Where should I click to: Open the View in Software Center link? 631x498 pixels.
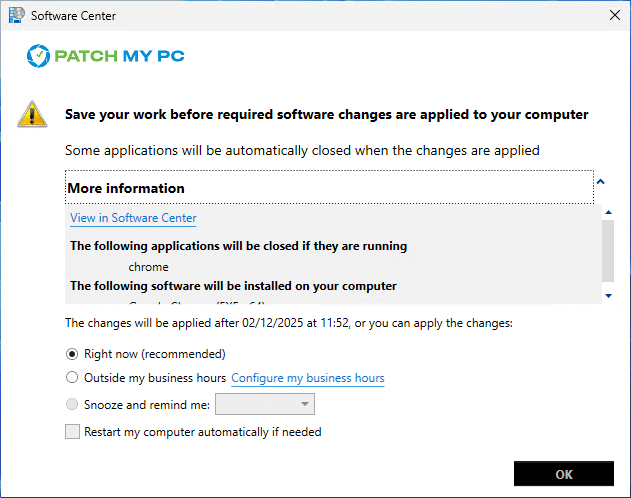pos(133,218)
